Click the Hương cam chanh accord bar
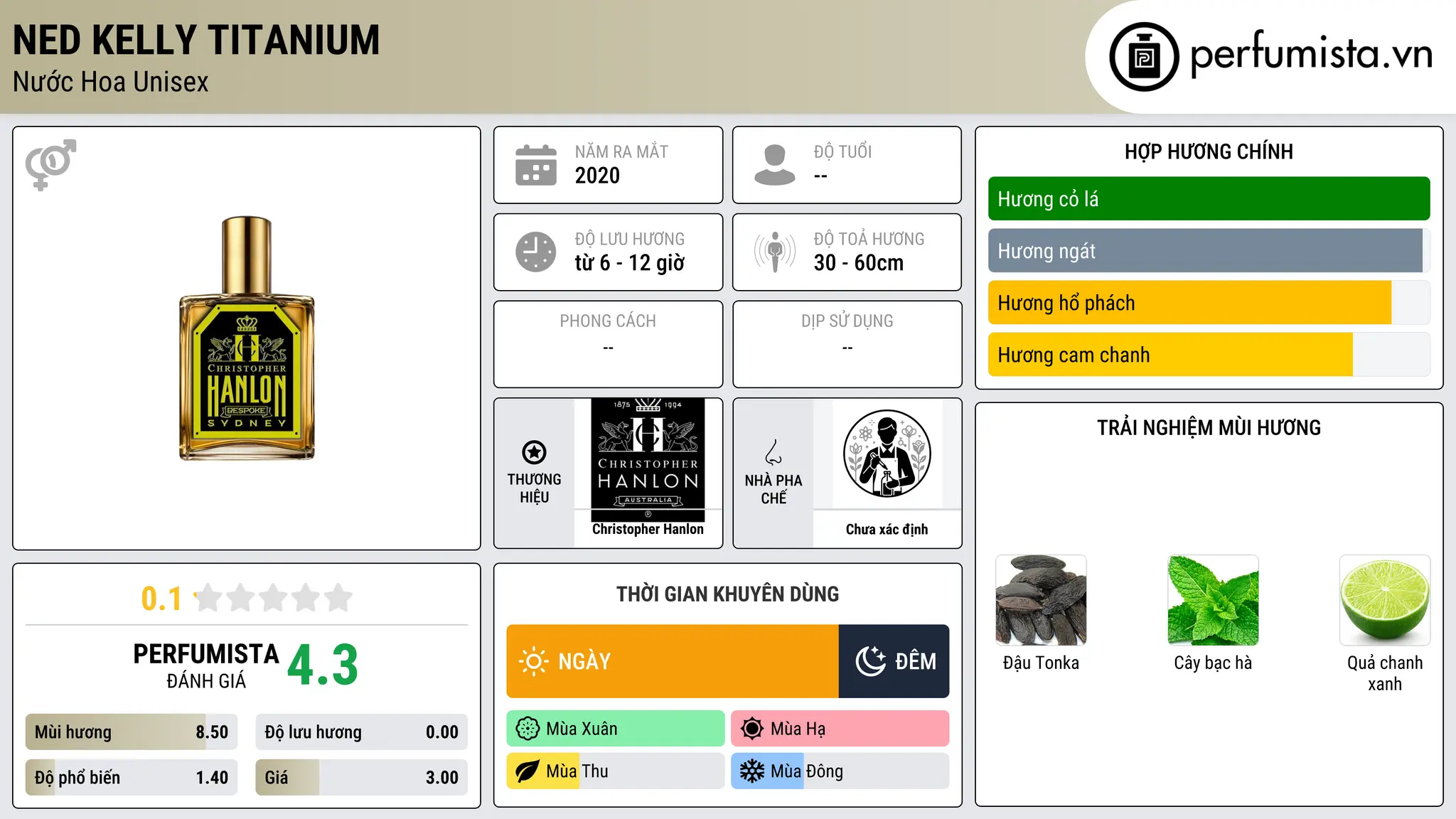 (1209, 355)
